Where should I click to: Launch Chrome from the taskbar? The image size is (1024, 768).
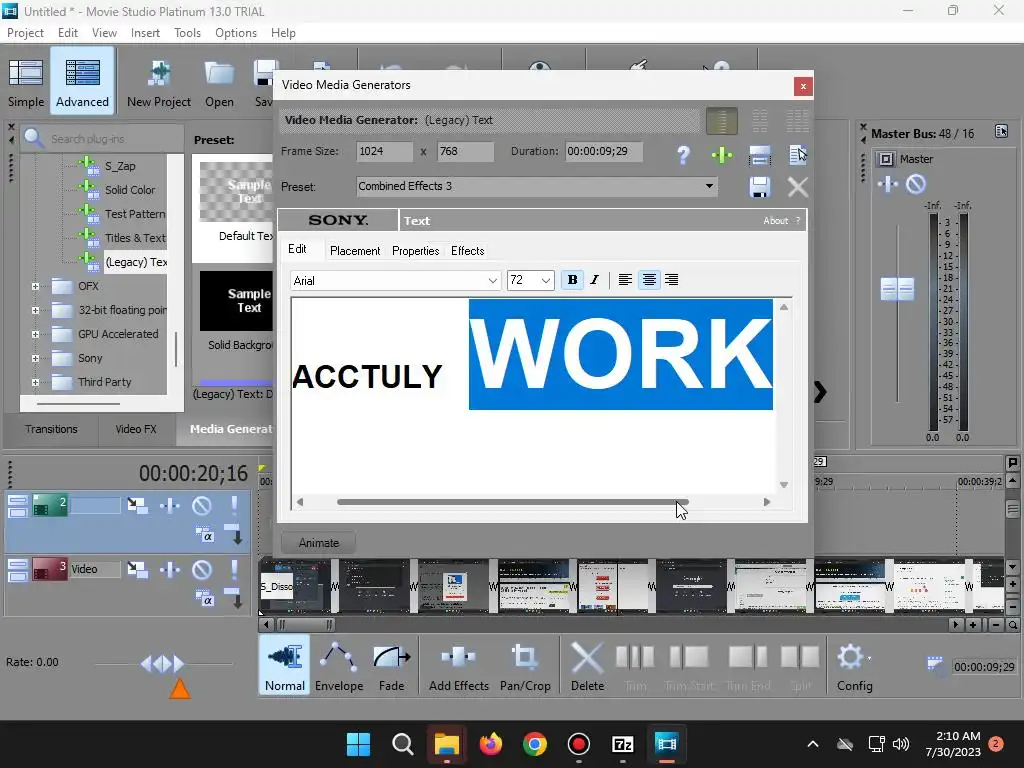[x=534, y=744]
